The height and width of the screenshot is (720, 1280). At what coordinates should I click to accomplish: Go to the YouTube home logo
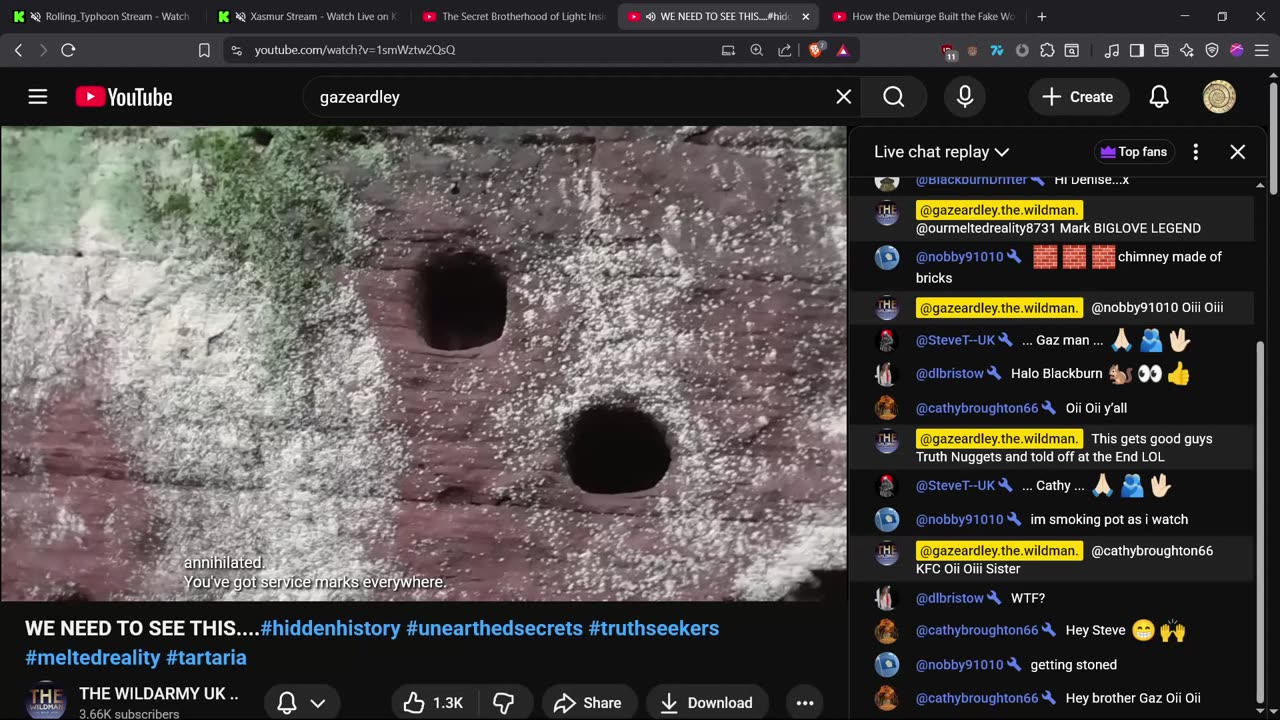tap(124, 97)
